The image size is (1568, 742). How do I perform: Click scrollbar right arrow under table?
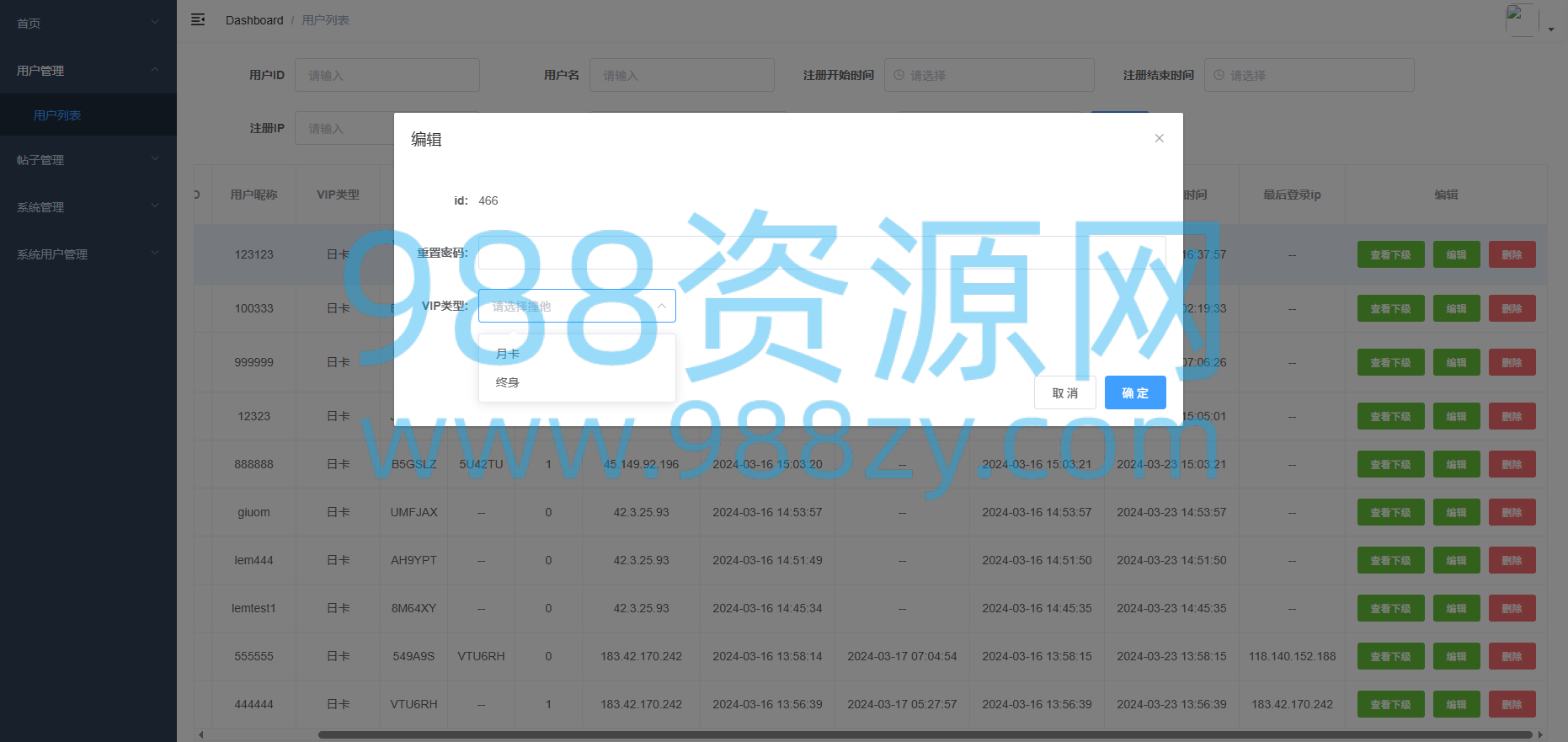[1540, 734]
